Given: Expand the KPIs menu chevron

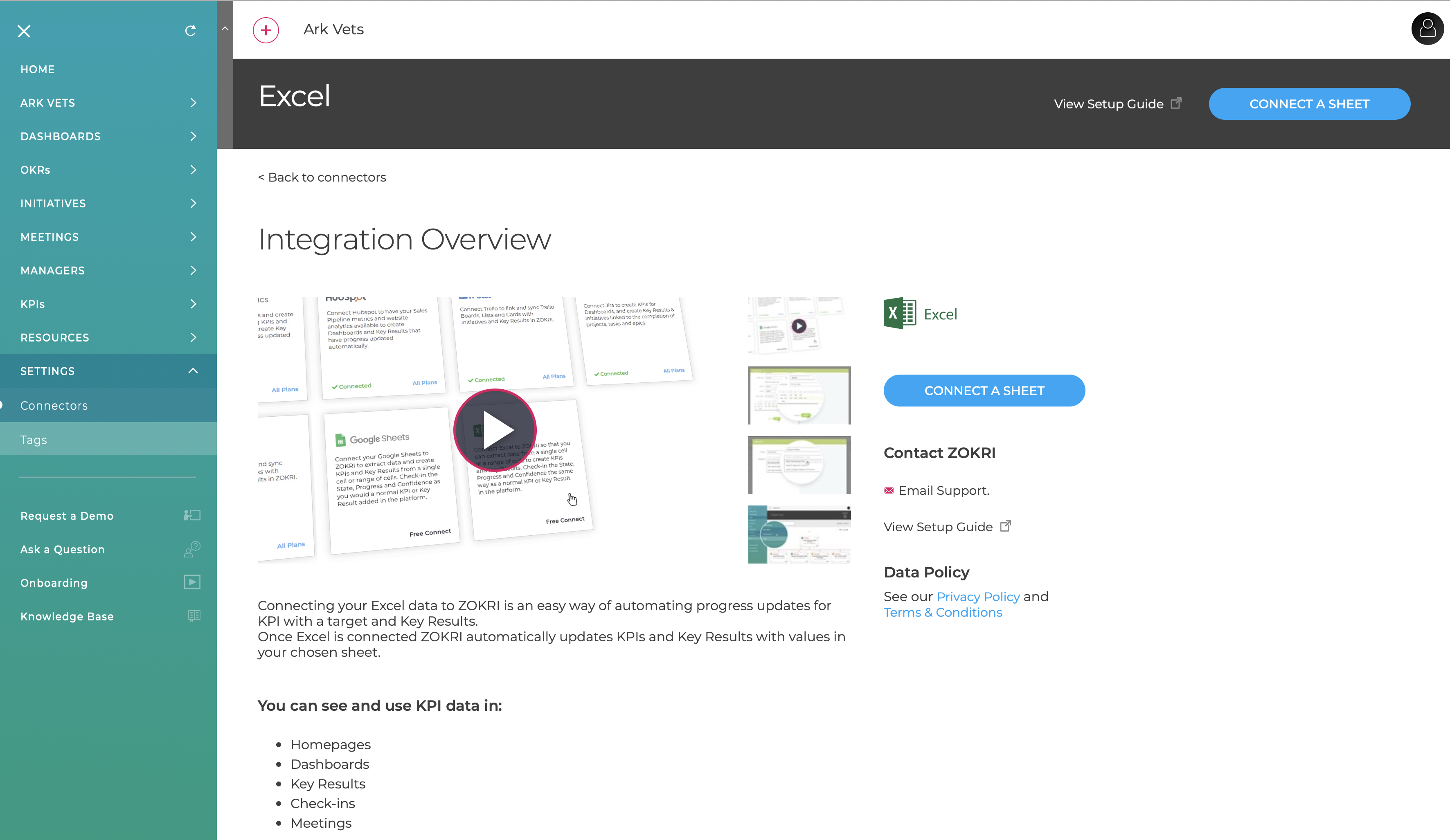Looking at the screenshot, I should click(194, 304).
